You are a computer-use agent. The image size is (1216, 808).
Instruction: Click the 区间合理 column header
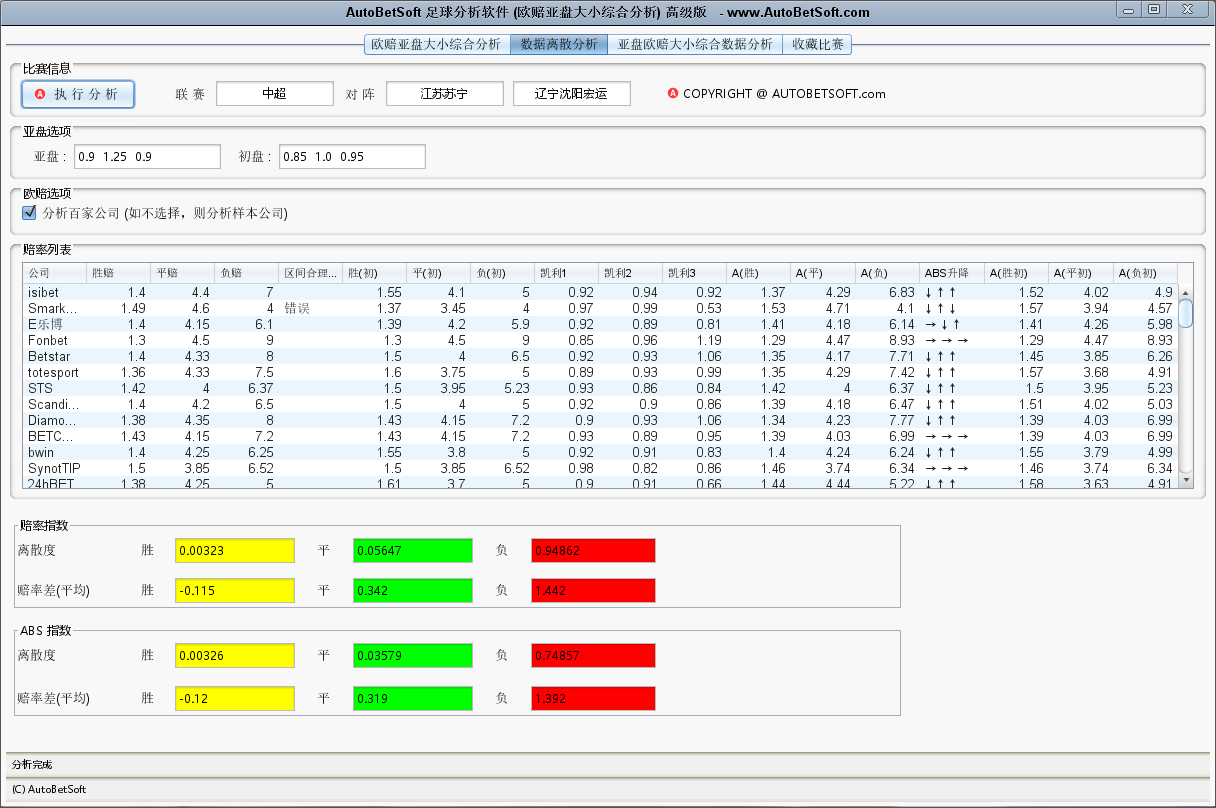click(310, 273)
